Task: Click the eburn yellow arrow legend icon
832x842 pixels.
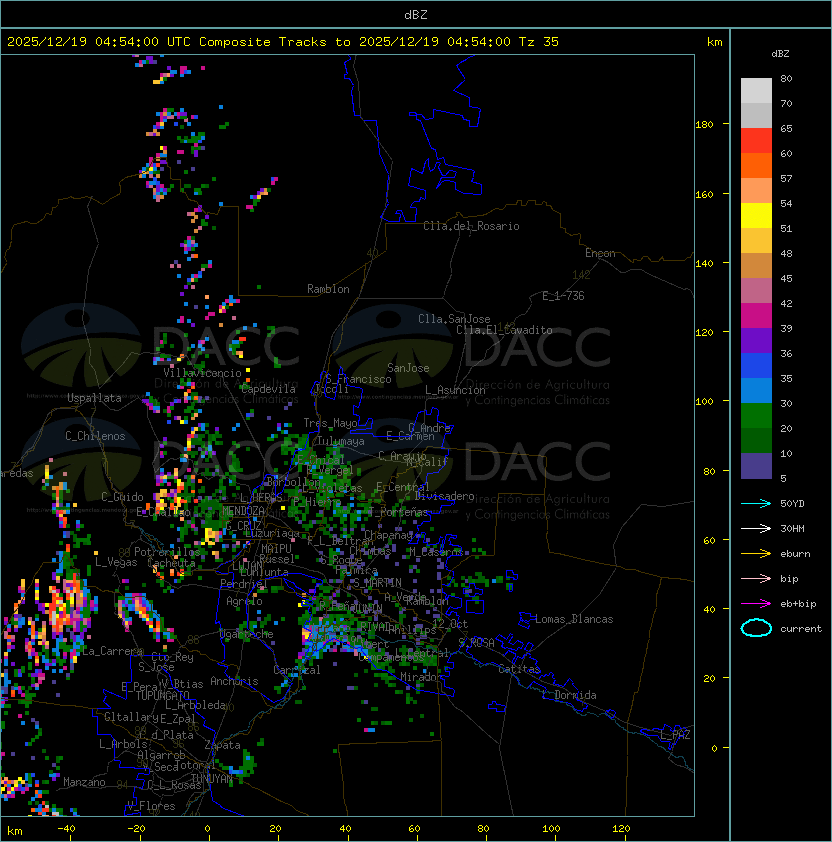Action: coord(756,554)
